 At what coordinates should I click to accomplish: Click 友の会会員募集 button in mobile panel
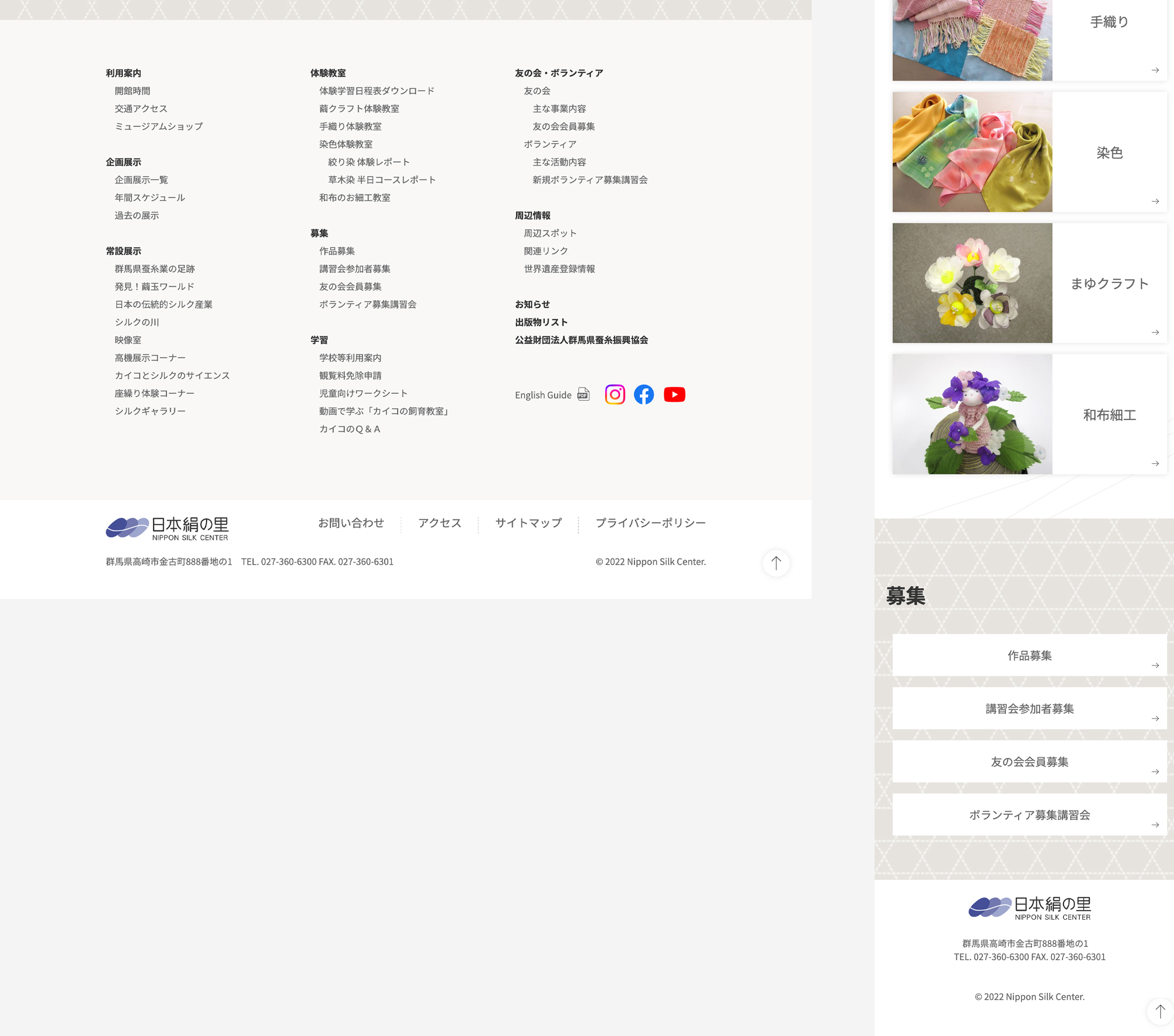pos(1029,762)
